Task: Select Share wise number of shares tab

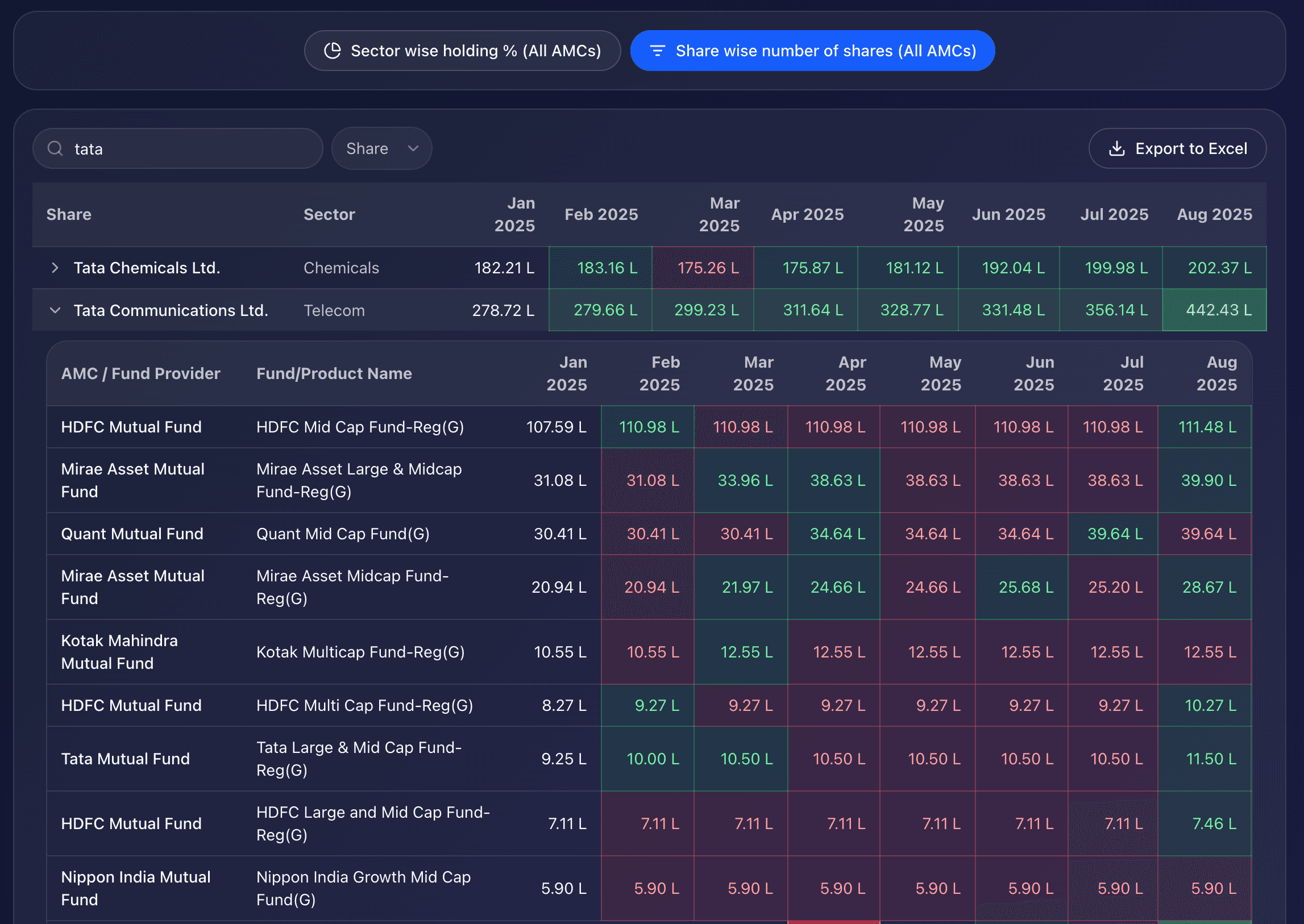Action: [x=812, y=51]
